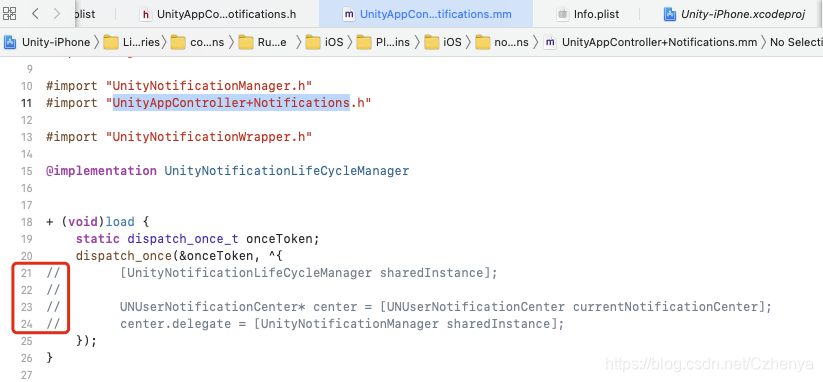Open UnityAppController+Notifications.mm breadcrumb

click(x=659, y=42)
